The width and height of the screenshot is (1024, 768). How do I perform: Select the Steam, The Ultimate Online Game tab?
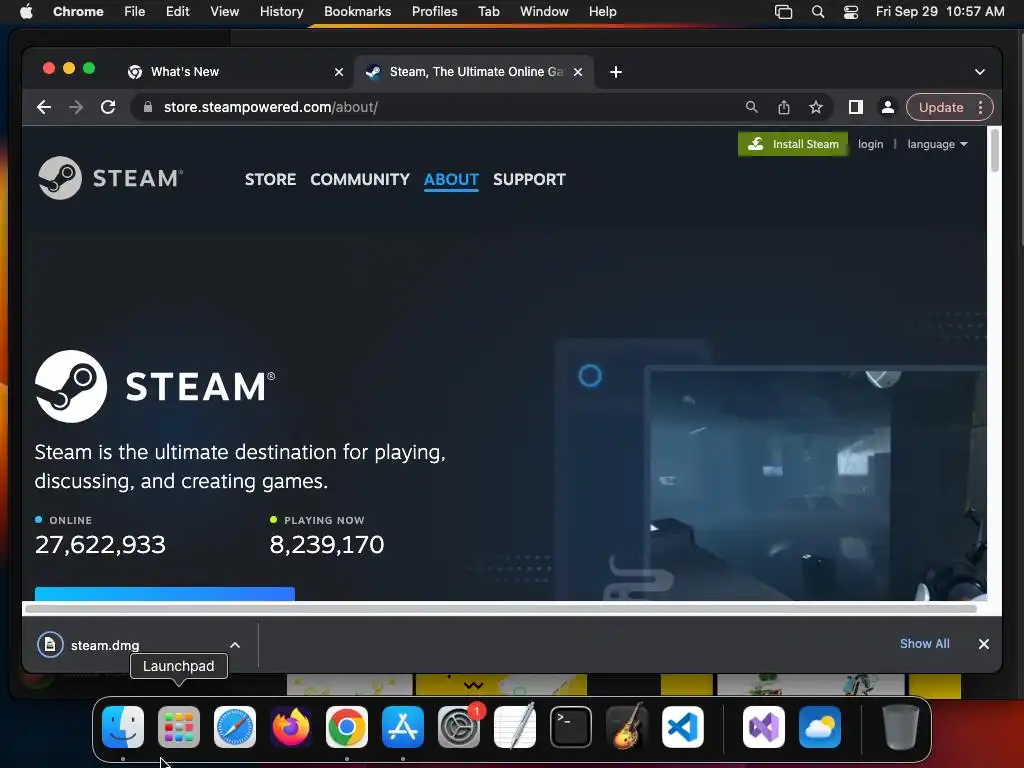[x=473, y=72]
